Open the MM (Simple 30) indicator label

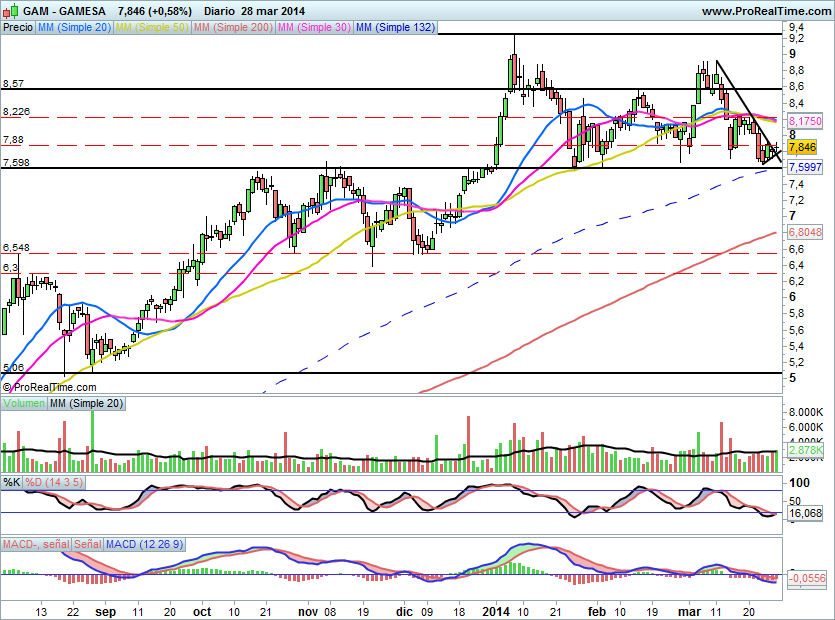(x=314, y=27)
